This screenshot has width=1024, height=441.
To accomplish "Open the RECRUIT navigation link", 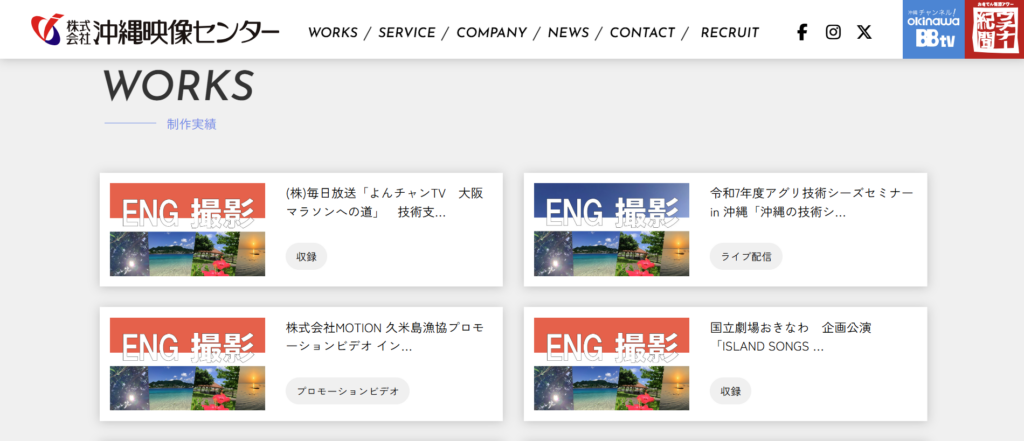I will (729, 32).
